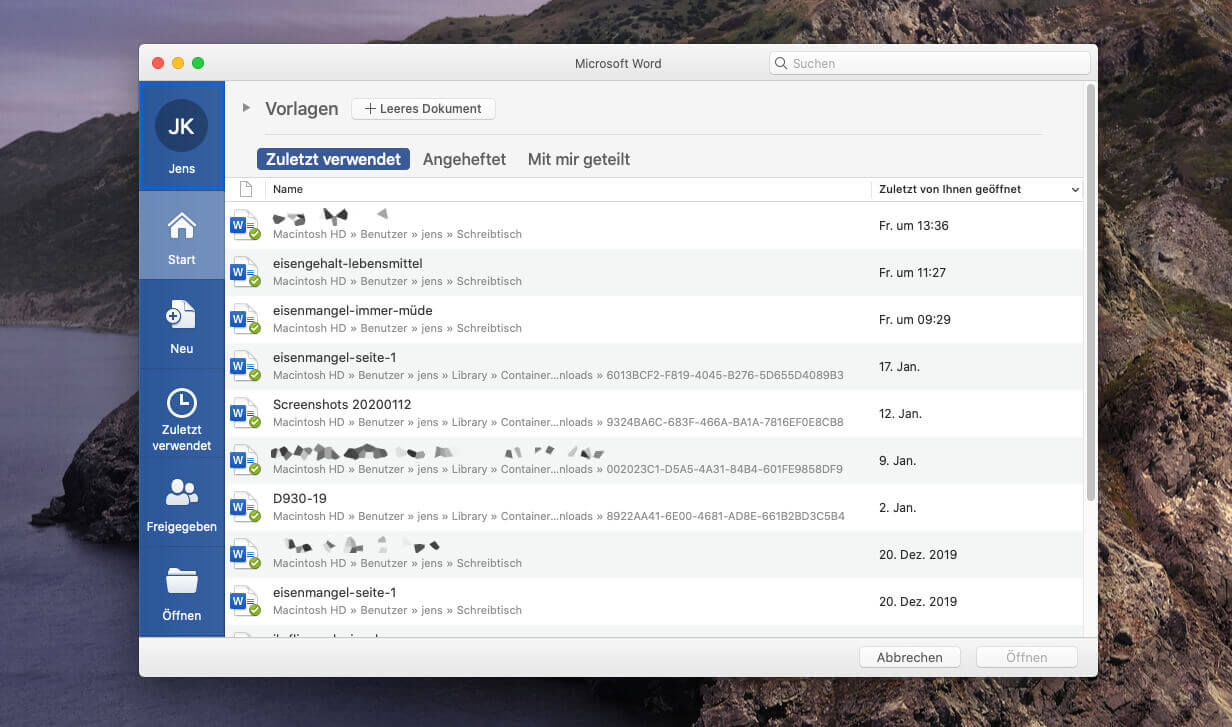
Task: Select the Screenshots 20200112 document row
Action: coord(560,413)
